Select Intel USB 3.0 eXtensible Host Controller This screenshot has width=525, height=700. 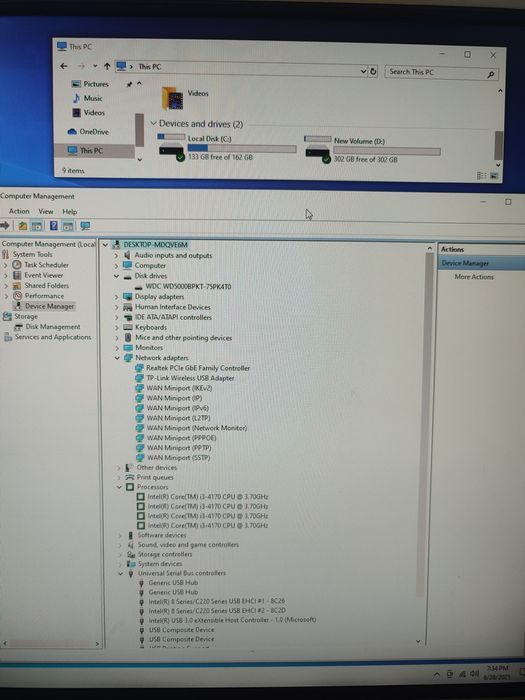pyautogui.click(x=232, y=620)
